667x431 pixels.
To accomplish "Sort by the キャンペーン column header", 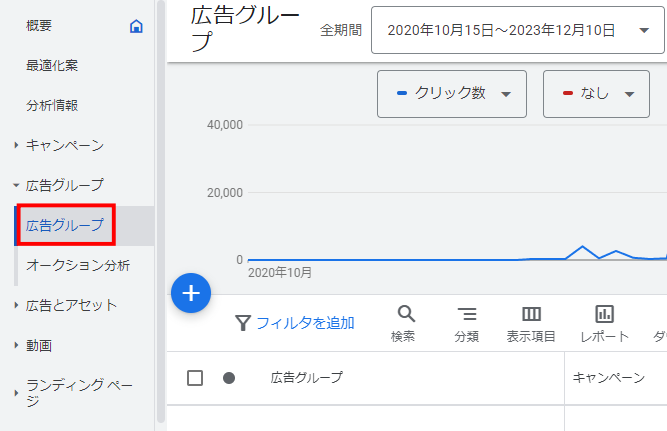I will coord(608,378).
